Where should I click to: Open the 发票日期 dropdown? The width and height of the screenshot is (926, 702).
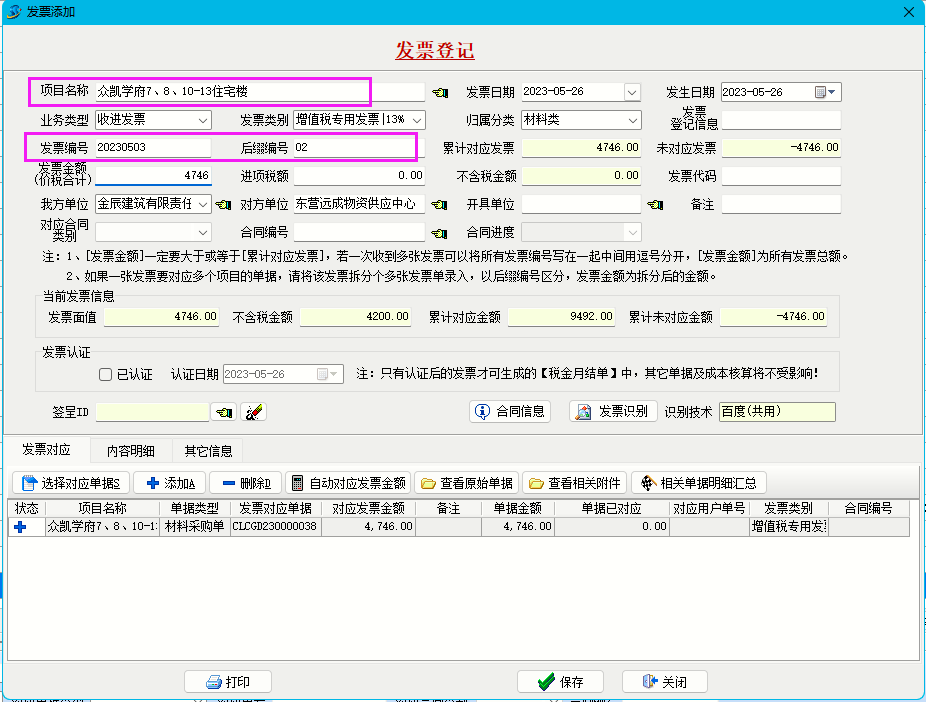pyautogui.click(x=631, y=93)
